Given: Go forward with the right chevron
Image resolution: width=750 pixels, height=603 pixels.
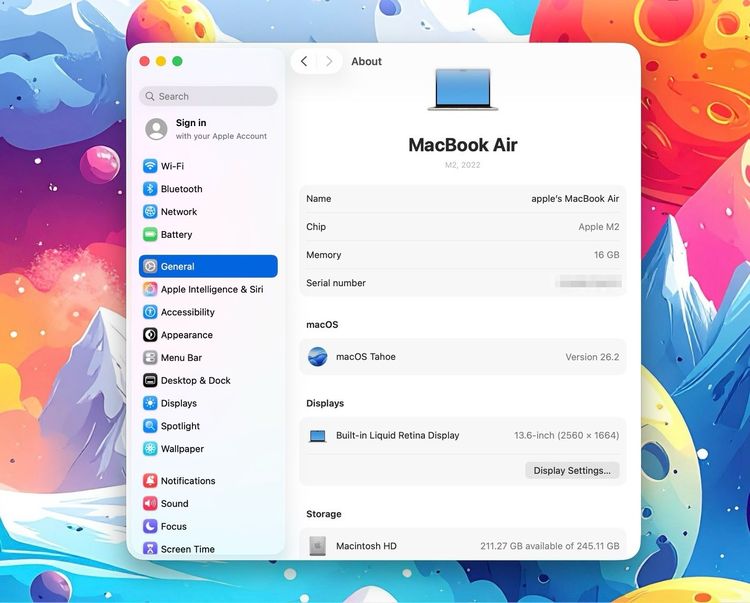Looking at the screenshot, I should click(329, 61).
